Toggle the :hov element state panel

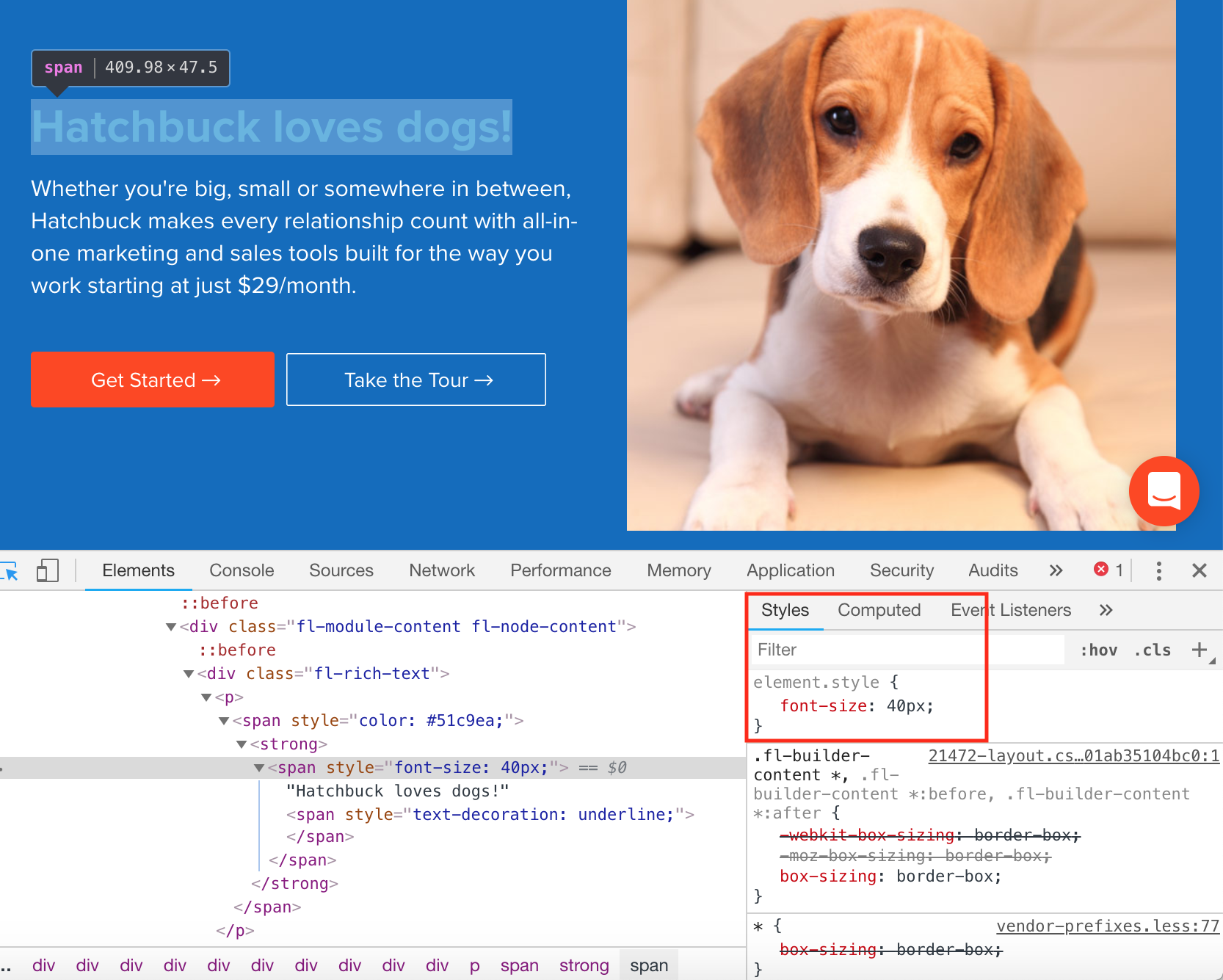click(x=1098, y=650)
